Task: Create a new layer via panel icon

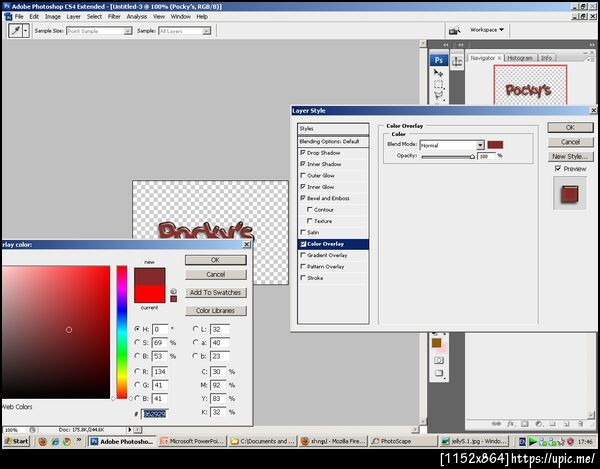Action: (x=566, y=424)
